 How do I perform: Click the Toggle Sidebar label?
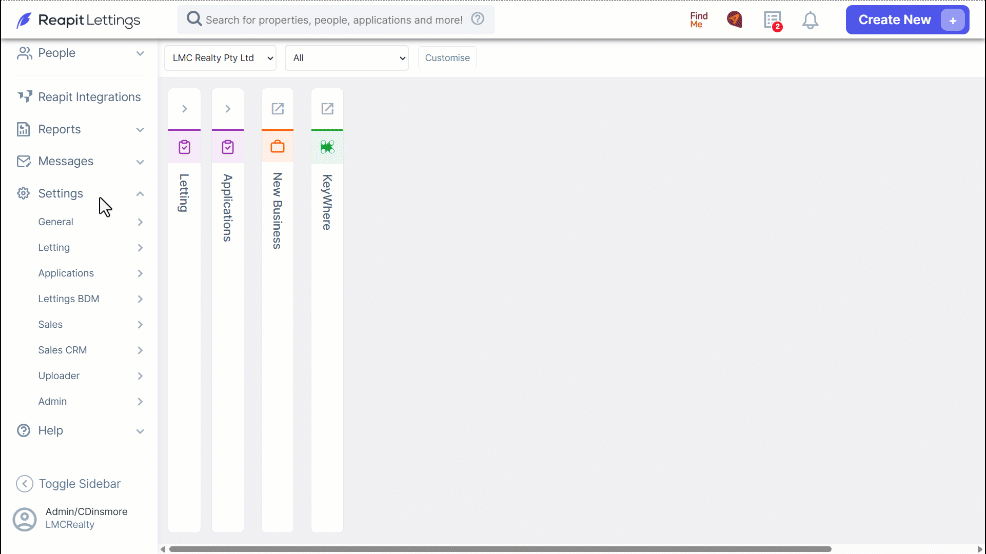(x=79, y=484)
